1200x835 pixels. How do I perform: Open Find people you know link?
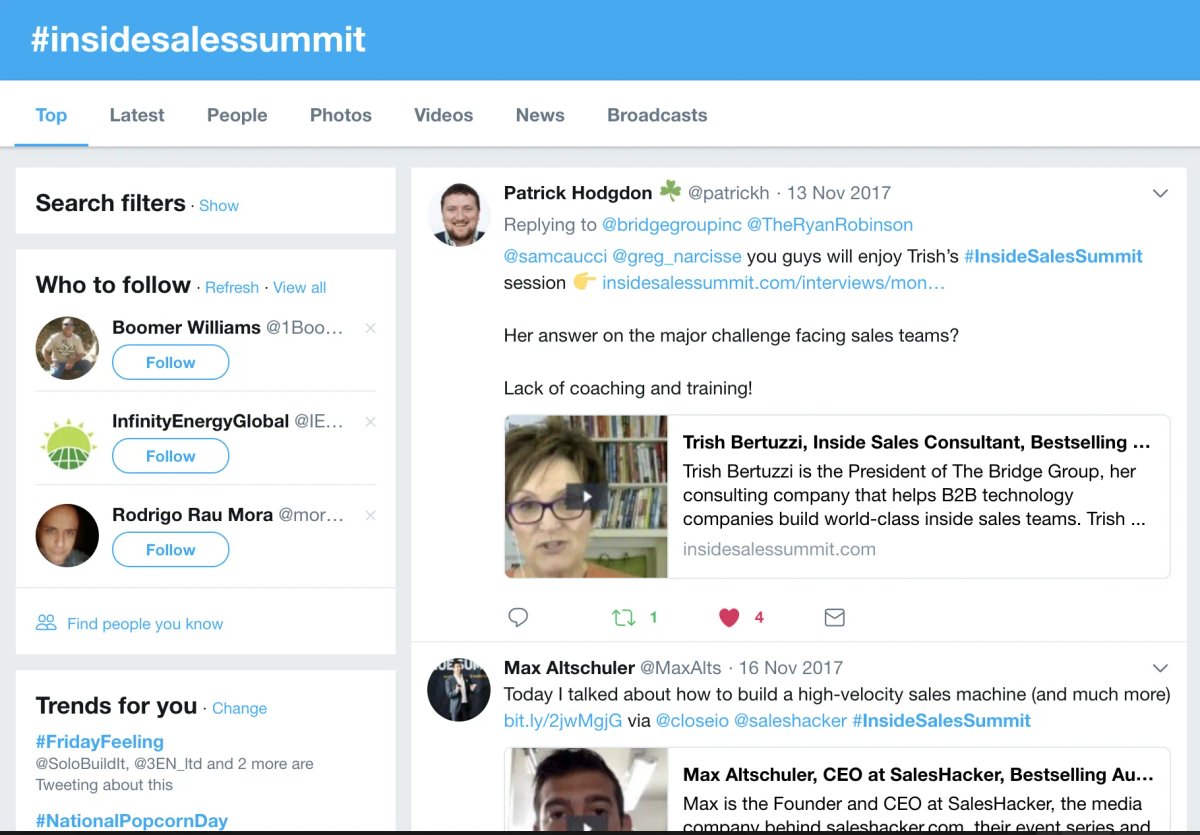[145, 623]
